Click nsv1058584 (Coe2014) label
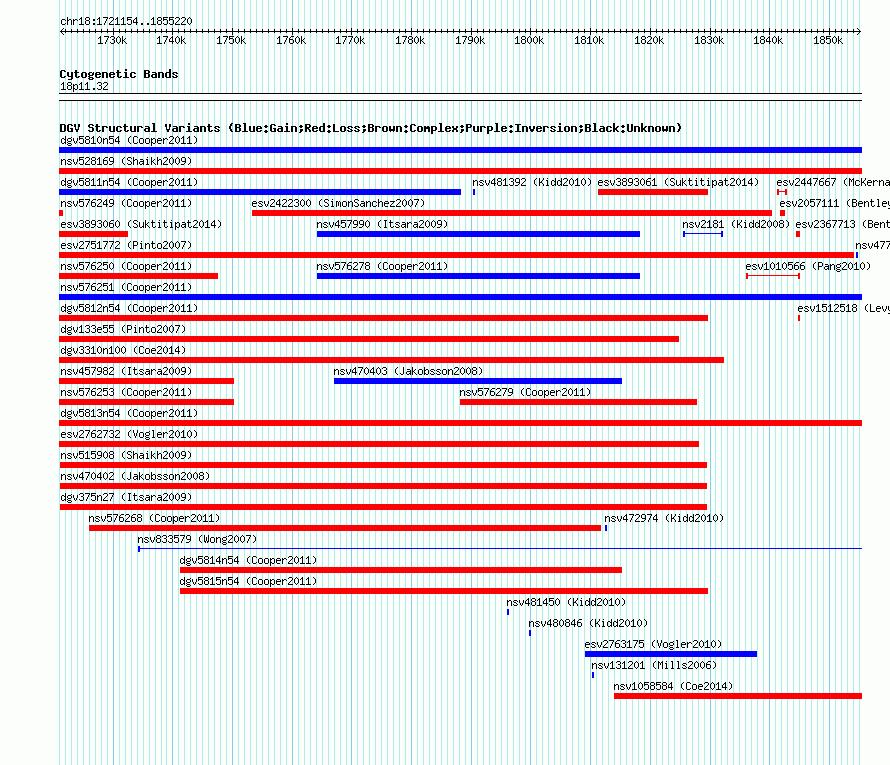The image size is (890, 765). click(x=673, y=686)
